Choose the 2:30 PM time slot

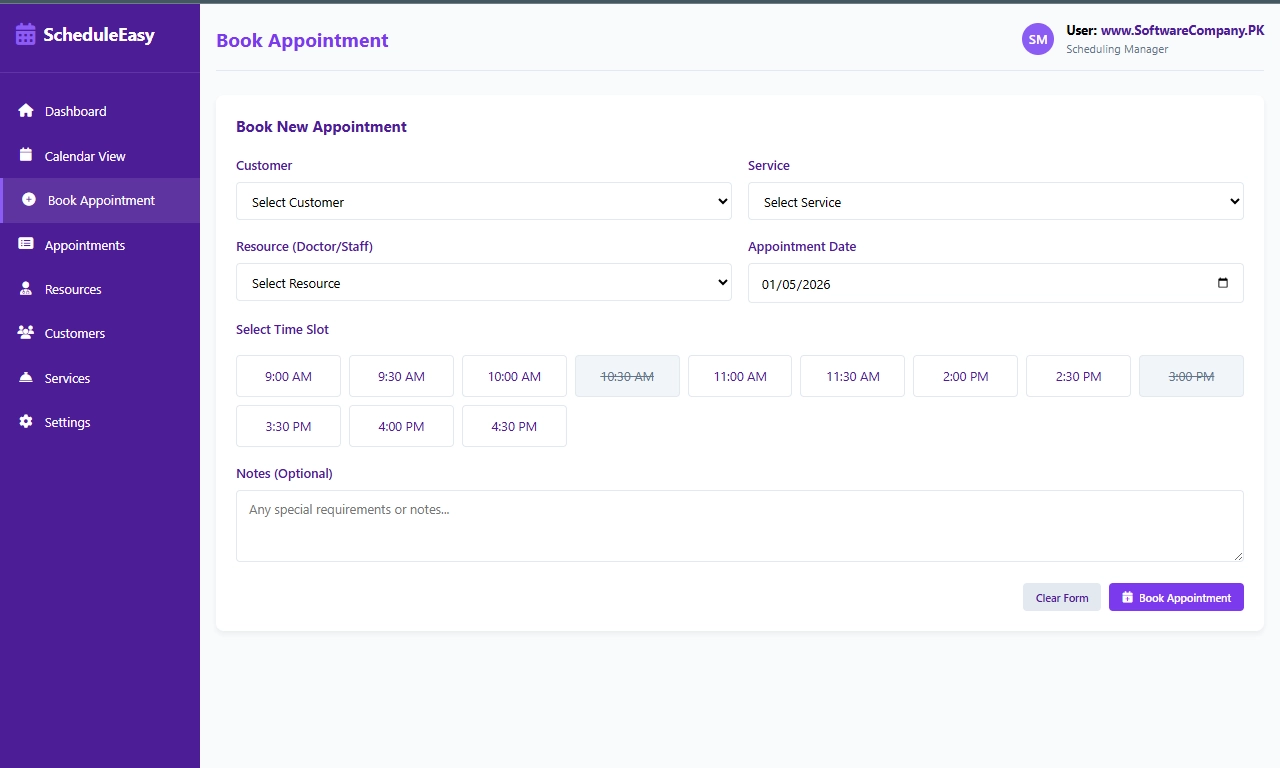click(1078, 375)
